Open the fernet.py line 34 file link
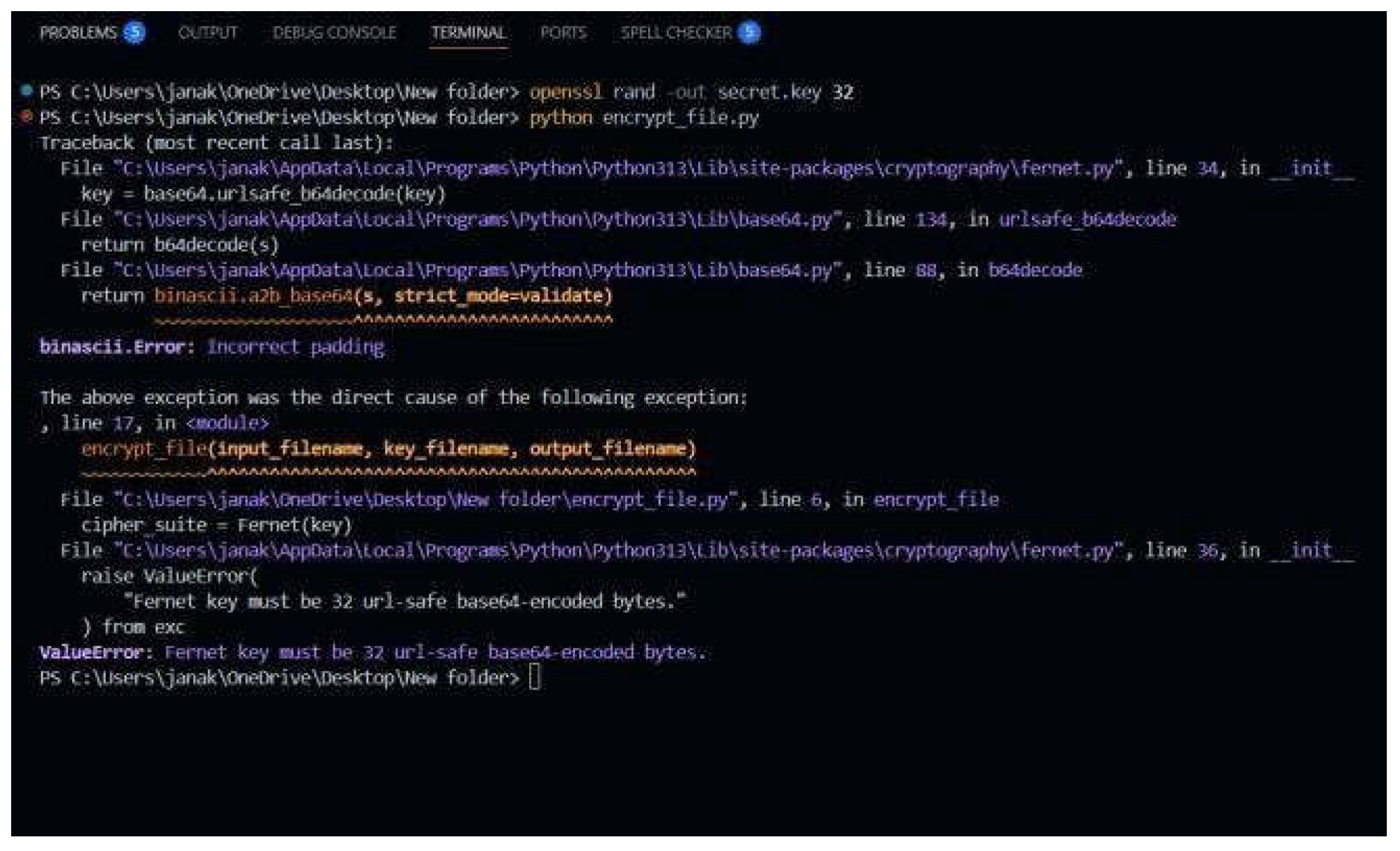Screen dimensions: 1400x851 (x=620, y=168)
